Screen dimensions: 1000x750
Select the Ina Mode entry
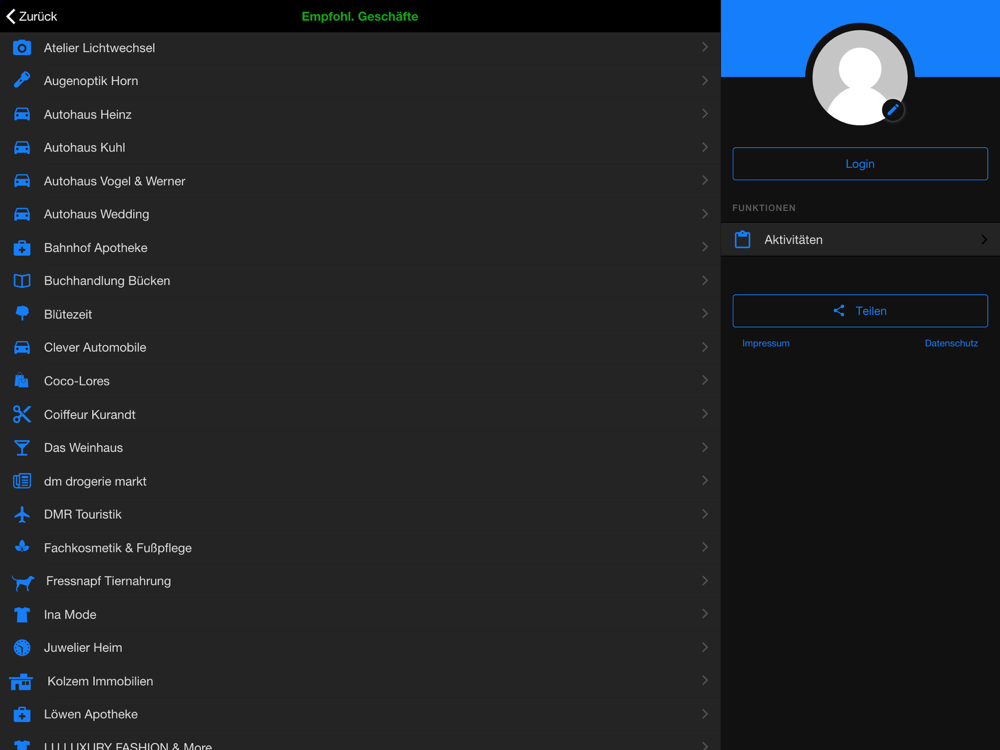pos(360,615)
